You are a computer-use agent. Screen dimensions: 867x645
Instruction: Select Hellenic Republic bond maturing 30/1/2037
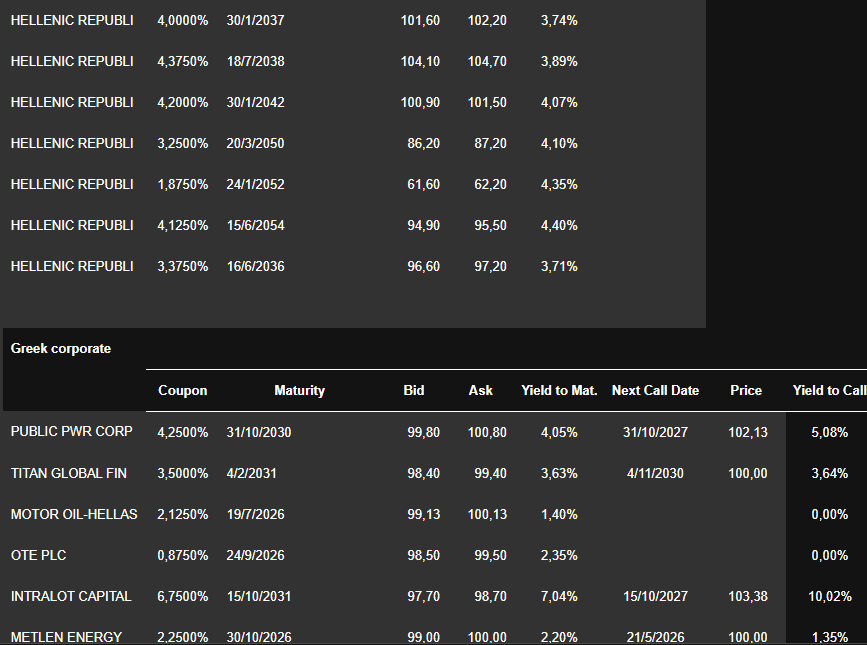pyautogui.click(x=72, y=20)
